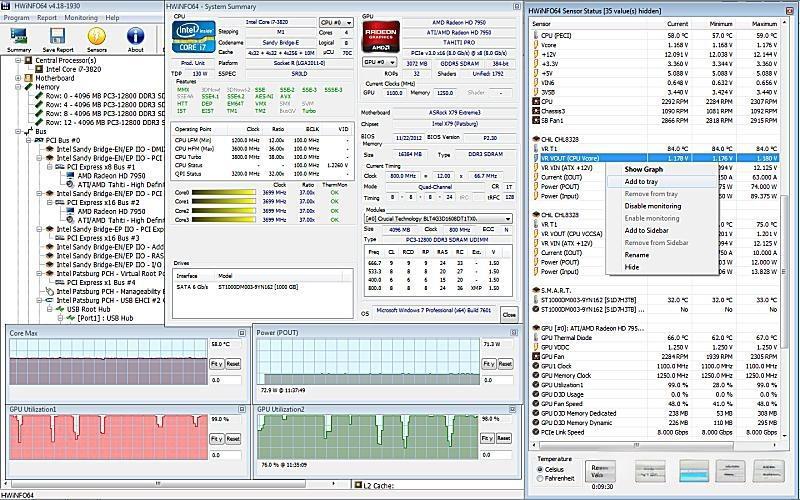Click the rightmost icon in sensor bottom toolbar
Screen dimensions: 800x500
(768, 471)
